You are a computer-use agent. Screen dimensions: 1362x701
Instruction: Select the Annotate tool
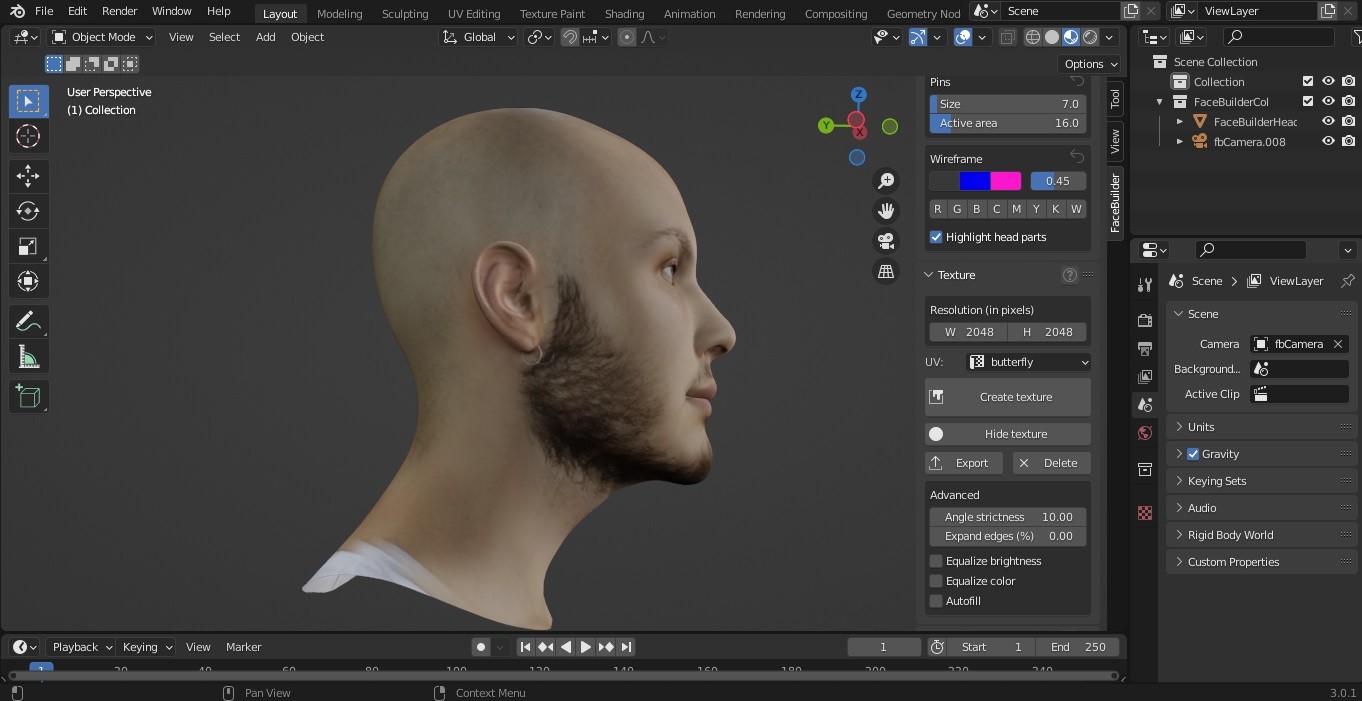pos(28,321)
